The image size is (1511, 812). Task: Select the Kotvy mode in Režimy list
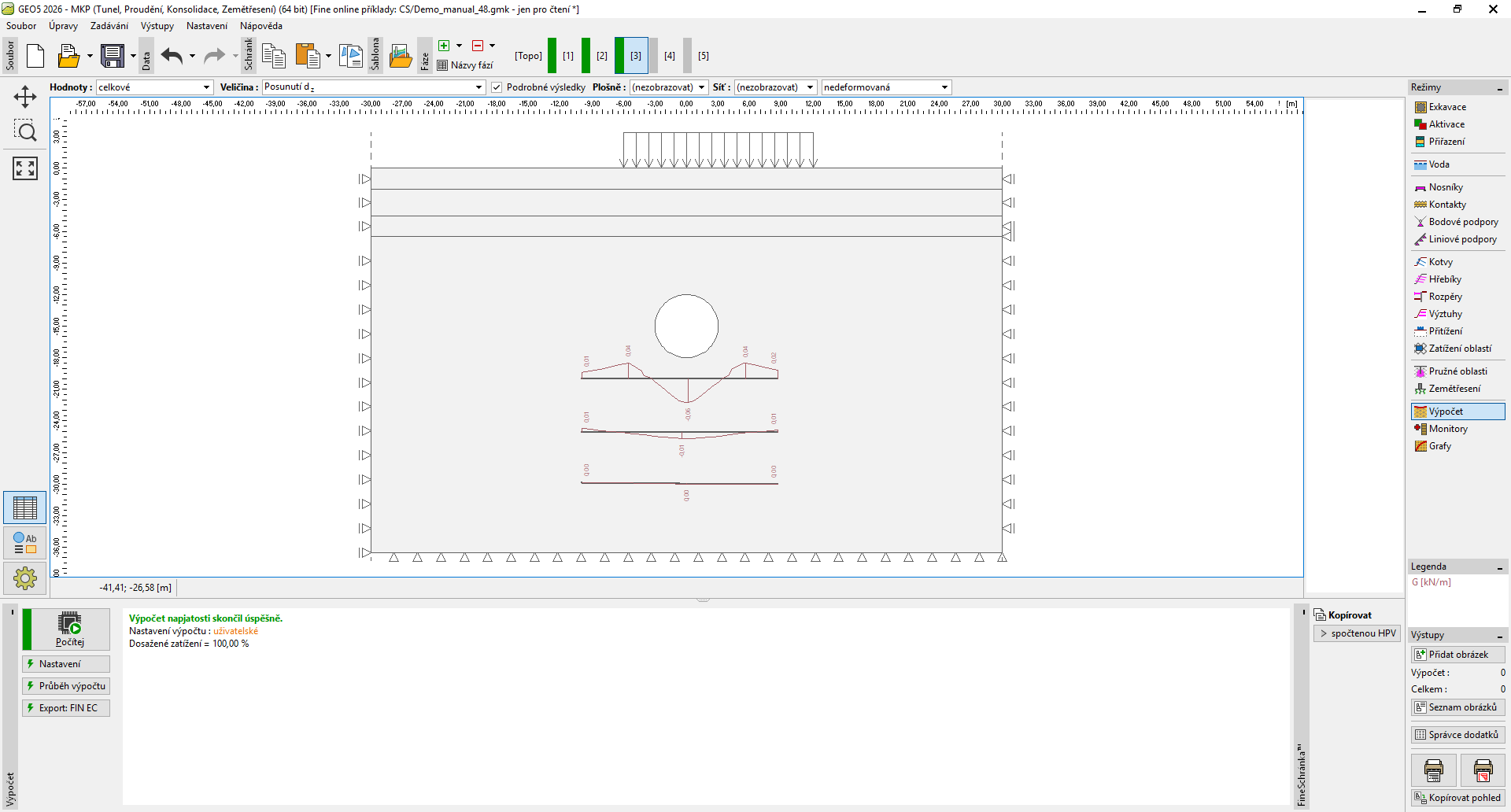1440,262
